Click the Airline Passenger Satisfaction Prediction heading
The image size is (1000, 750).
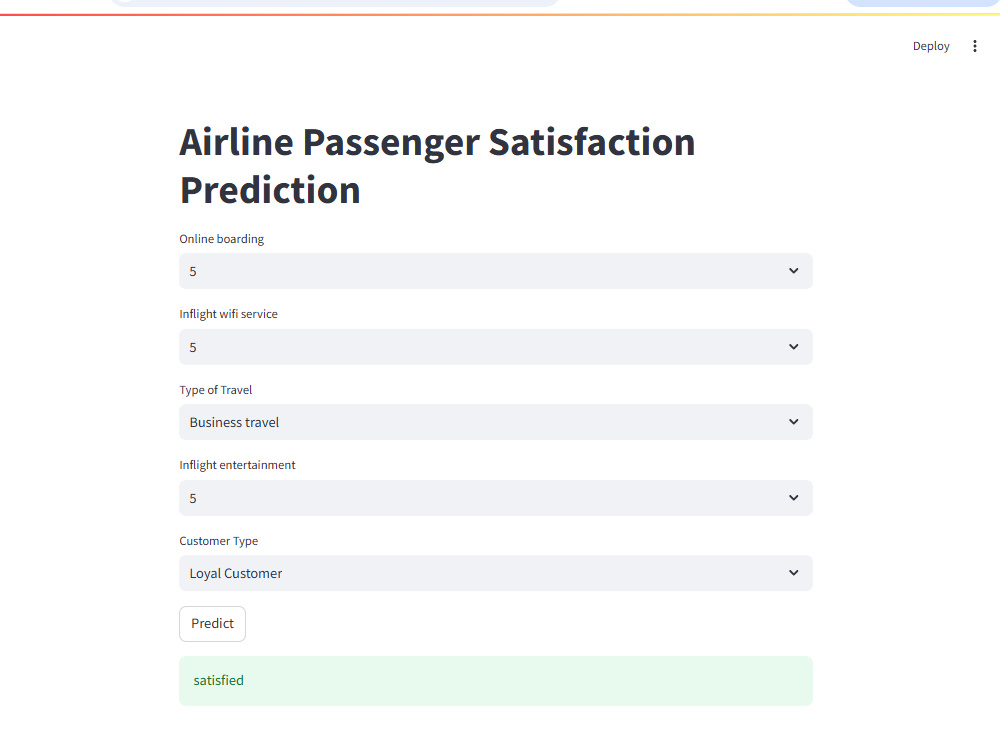(x=437, y=166)
